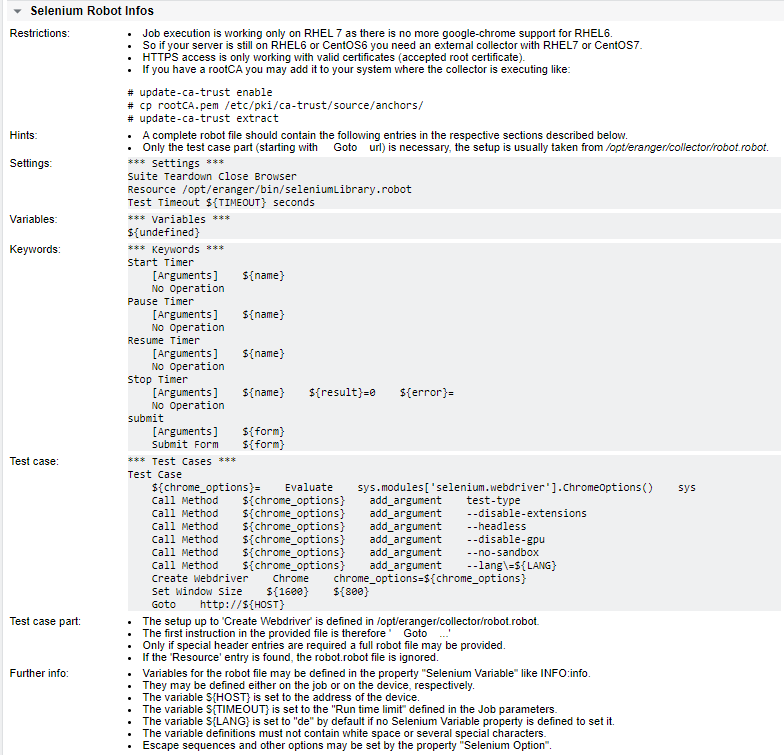Screen dimensions: 784x755
Task: Click the '${chrome_options}= Evaluate' line
Action: click(x=424, y=488)
